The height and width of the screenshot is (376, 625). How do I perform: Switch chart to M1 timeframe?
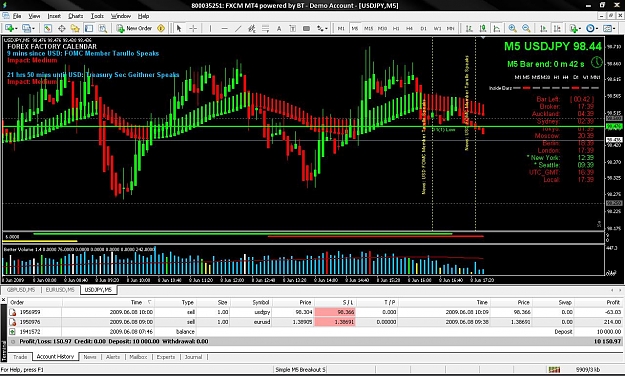point(341,28)
